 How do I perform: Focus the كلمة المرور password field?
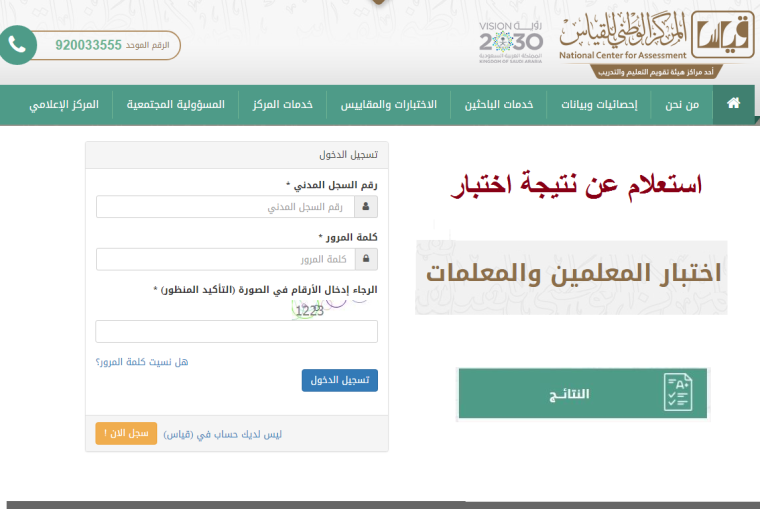click(225, 259)
